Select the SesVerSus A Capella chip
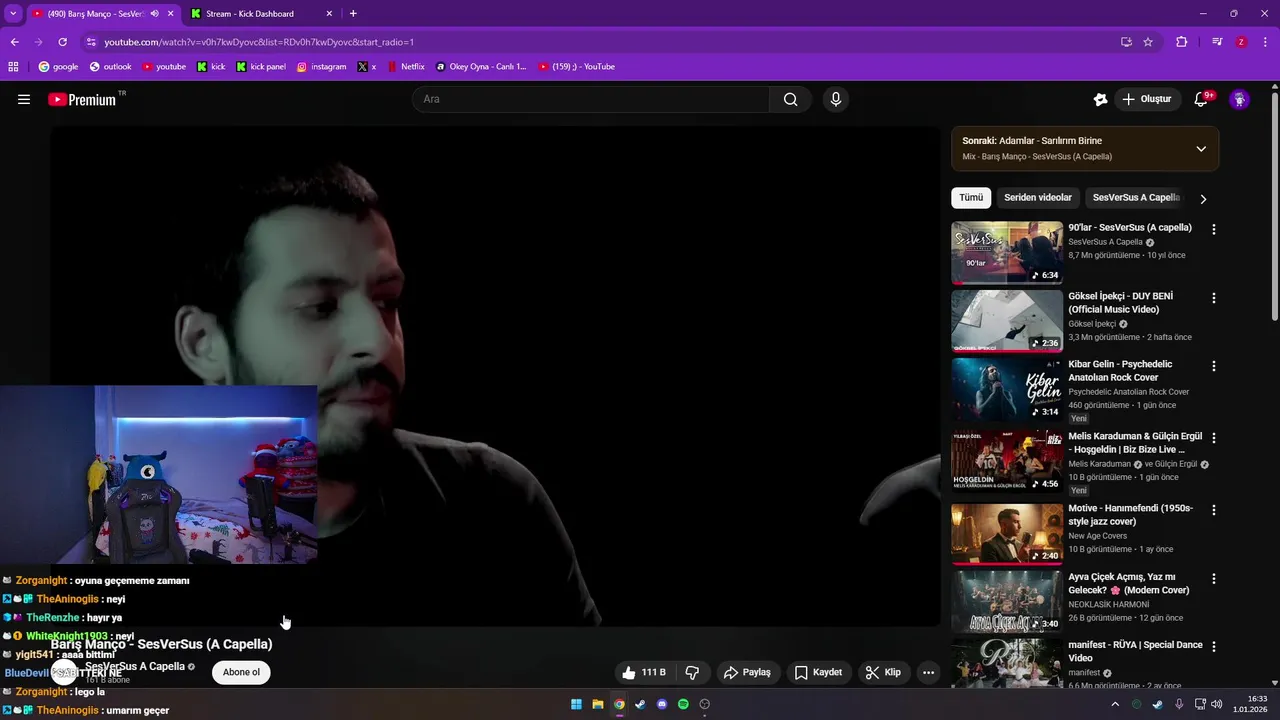The image size is (1280, 720). [1136, 198]
